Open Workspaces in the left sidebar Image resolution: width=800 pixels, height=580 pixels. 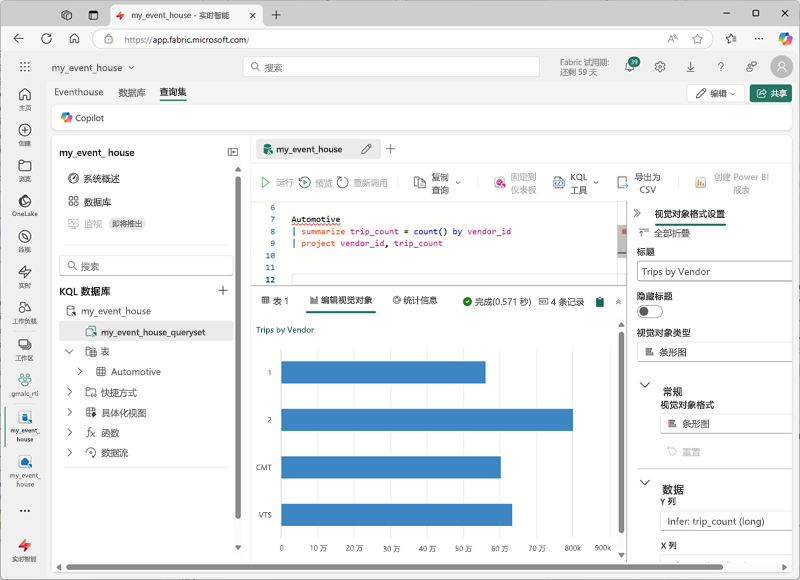(x=24, y=349)
